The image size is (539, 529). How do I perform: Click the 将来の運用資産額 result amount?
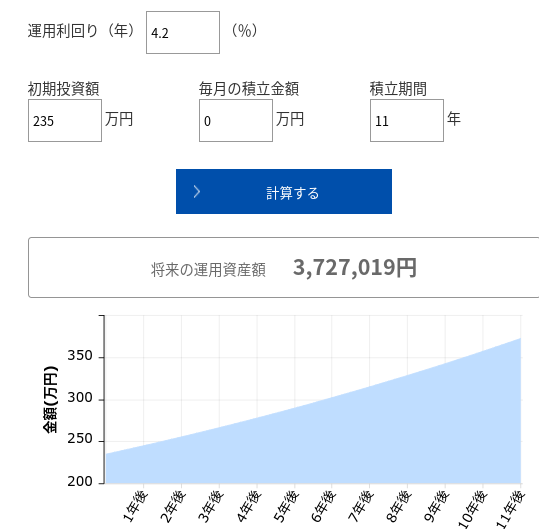(x=354, y=268)
